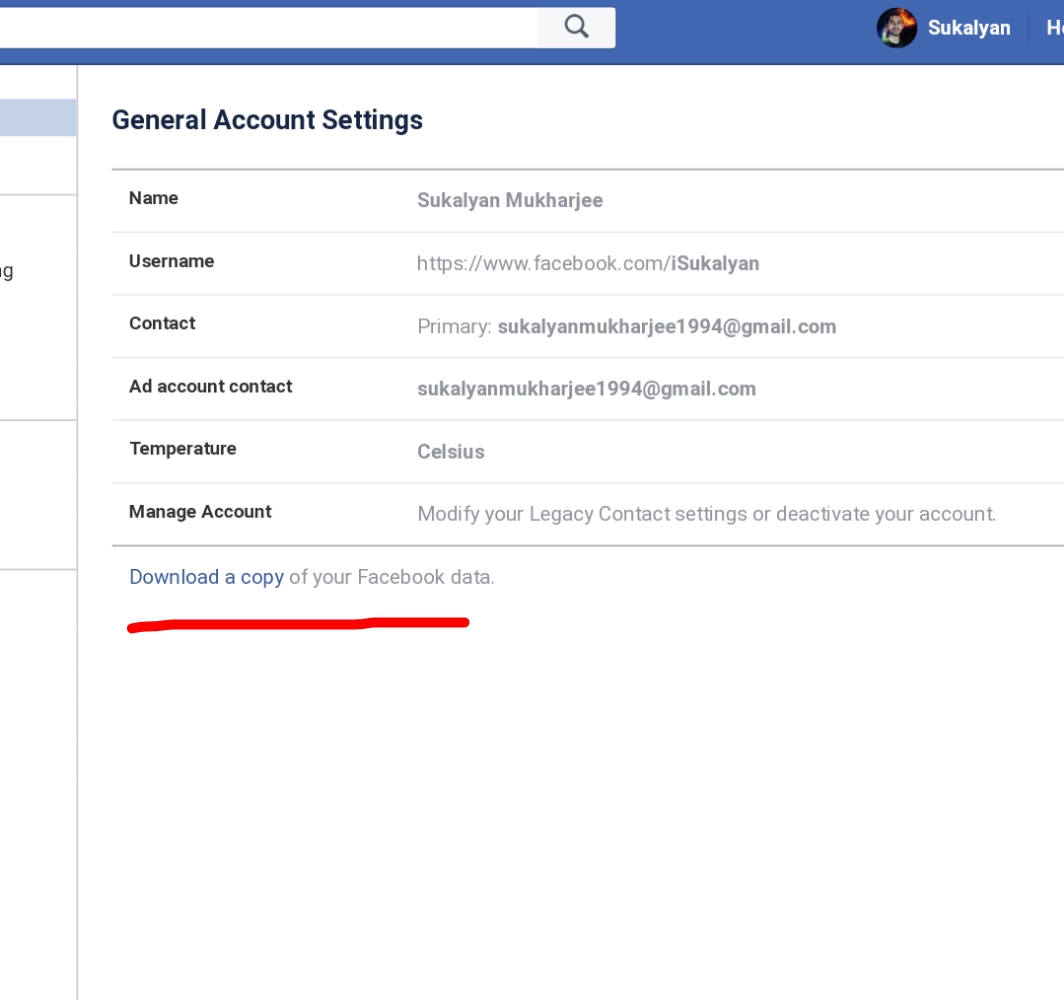The height and width of the screenshot is (1000, 1064).
Task: Click the Modify your Legacy Contact text
Action: (x=706, y=514)
